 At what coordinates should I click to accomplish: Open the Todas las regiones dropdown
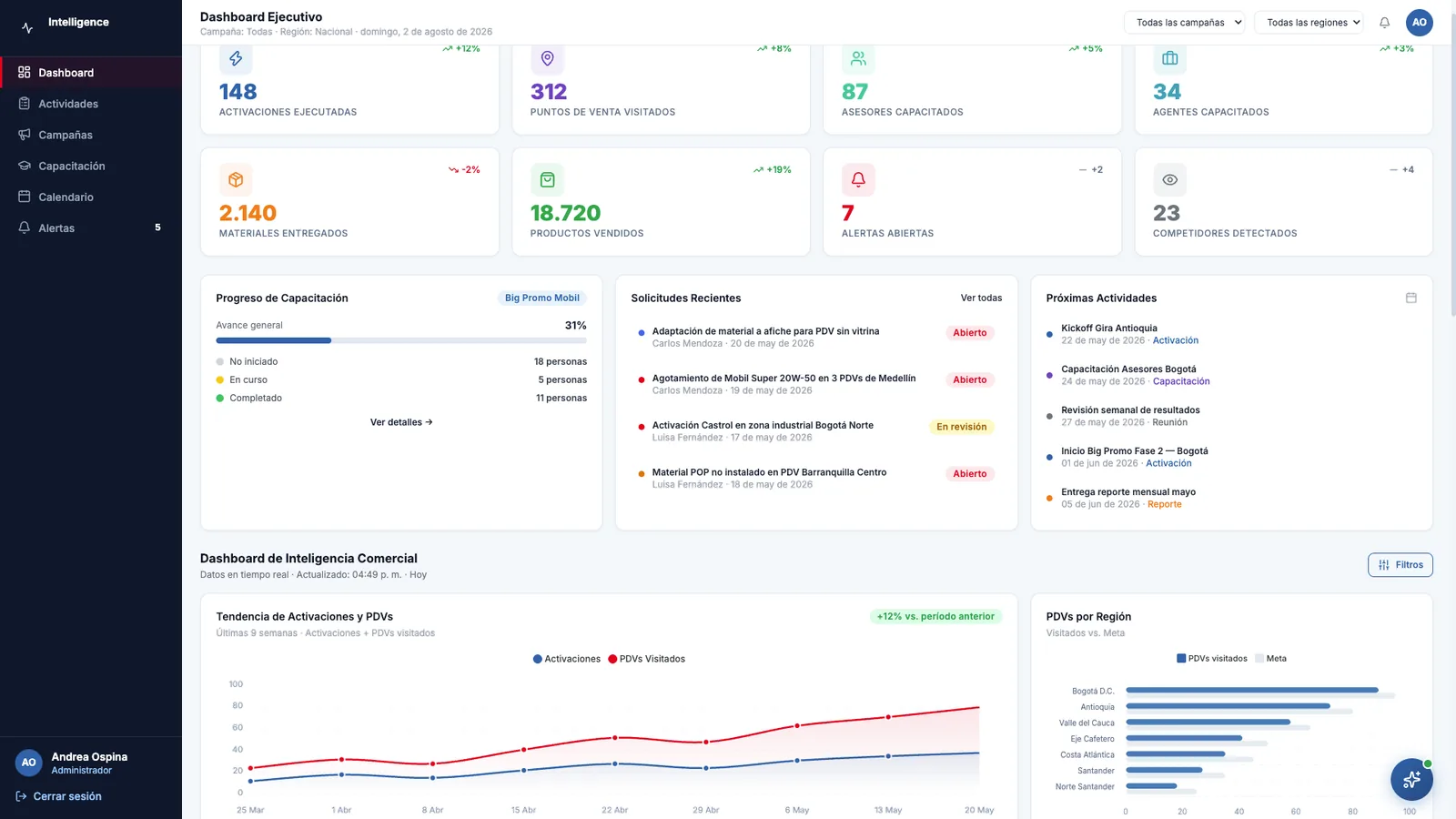[1309, 23]
